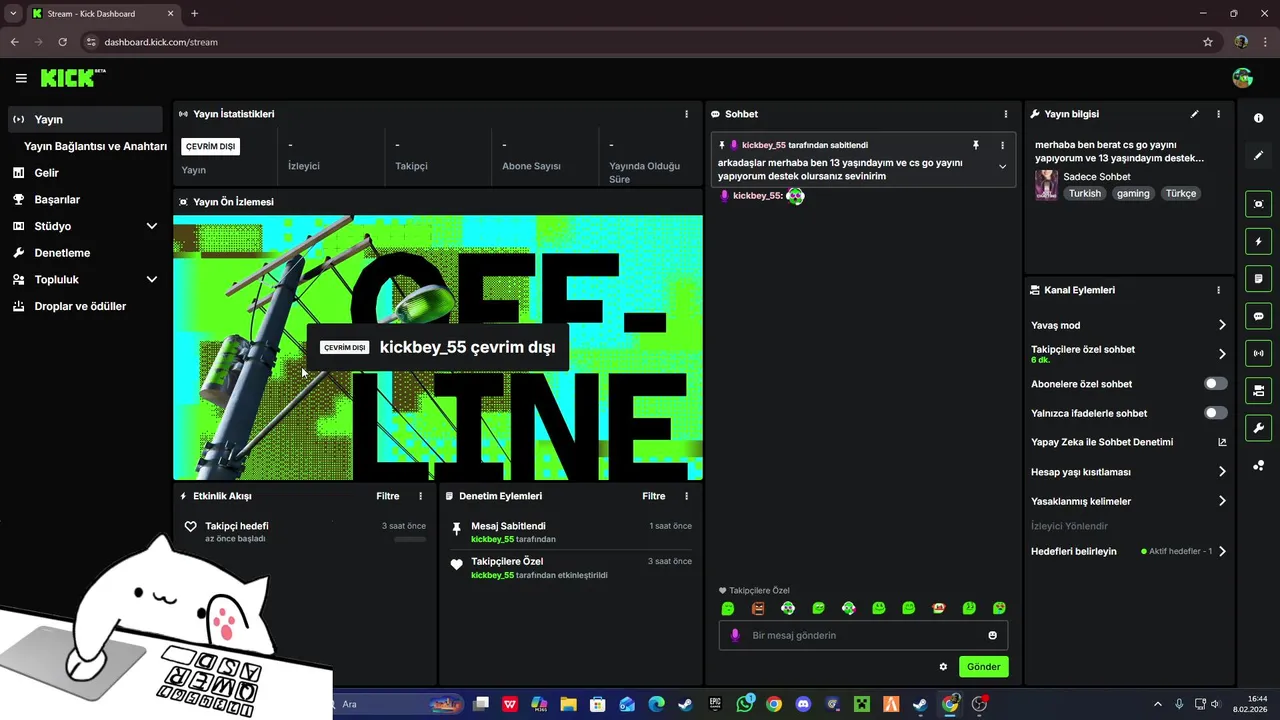Open Yasaklanmış kelimeler arrow

[1221, 501]
